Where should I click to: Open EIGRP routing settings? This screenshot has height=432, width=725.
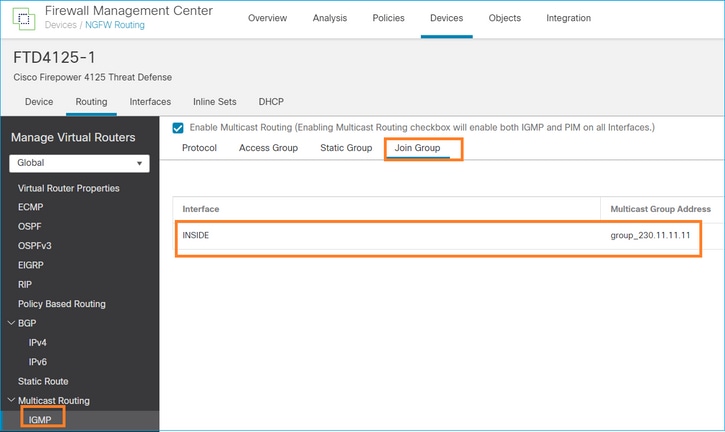click(x=31, y=265)
